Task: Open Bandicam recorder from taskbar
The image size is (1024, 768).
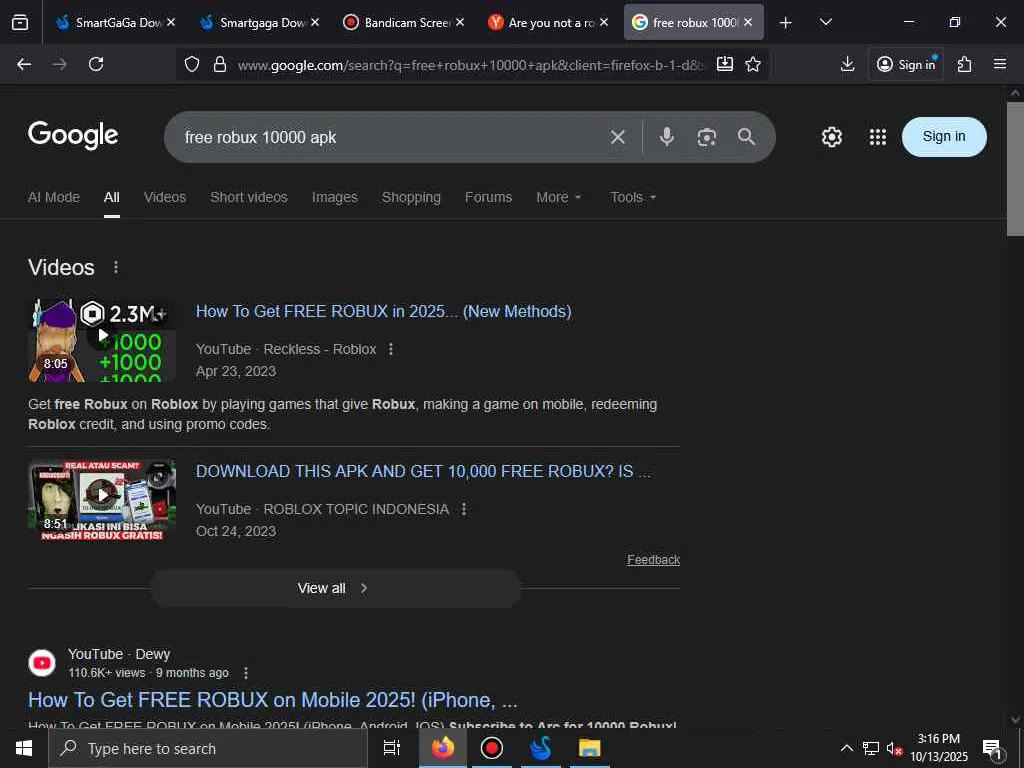Action: 491,748
